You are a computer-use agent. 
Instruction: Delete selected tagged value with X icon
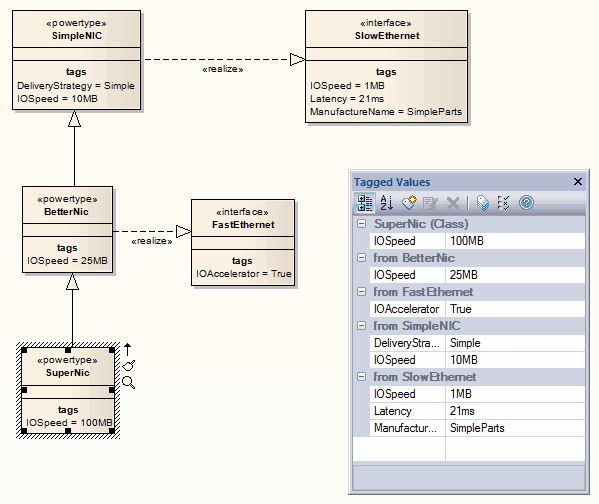453,203
